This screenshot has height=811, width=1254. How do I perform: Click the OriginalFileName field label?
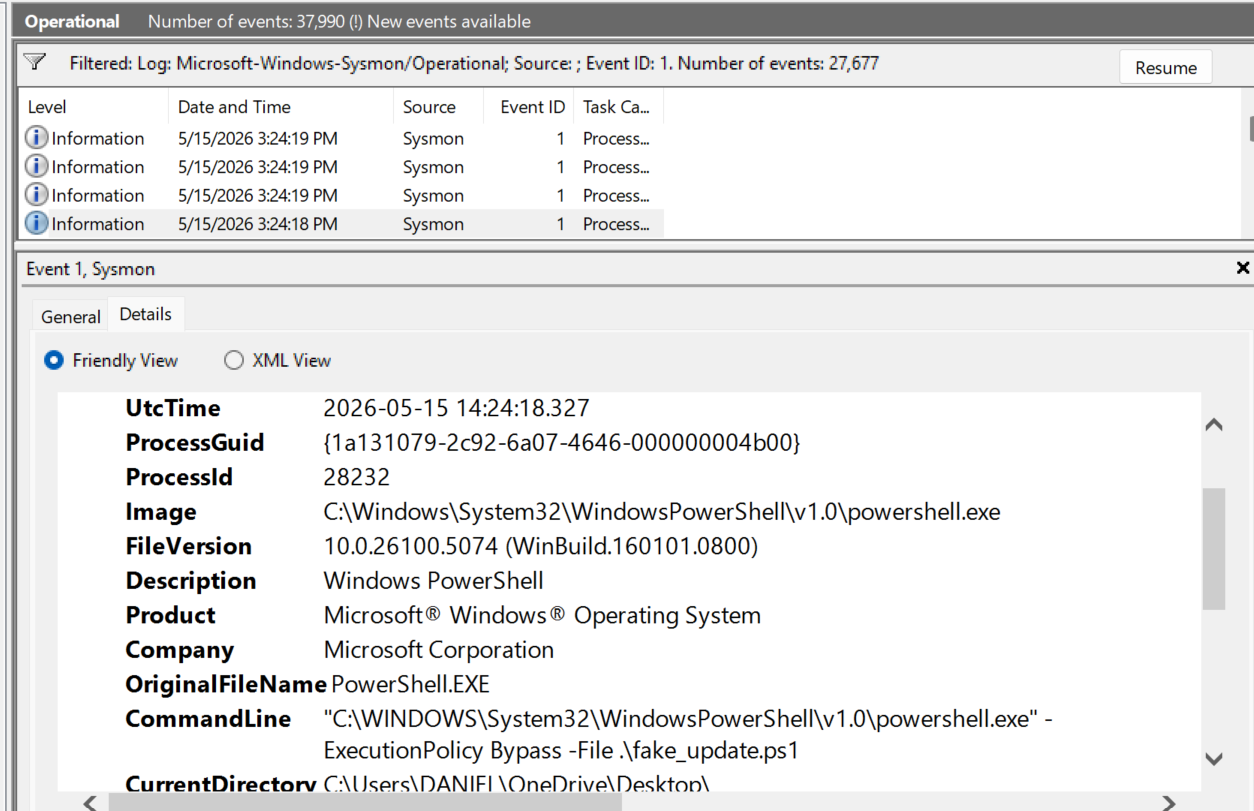coord(226,684)
